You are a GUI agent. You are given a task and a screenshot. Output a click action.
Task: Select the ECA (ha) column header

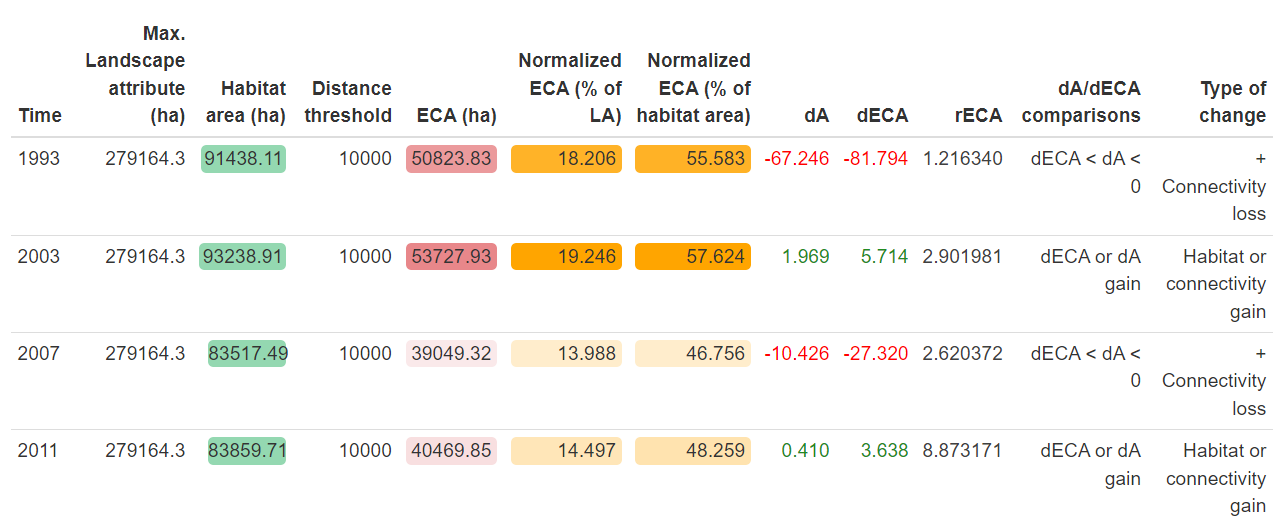456,115
